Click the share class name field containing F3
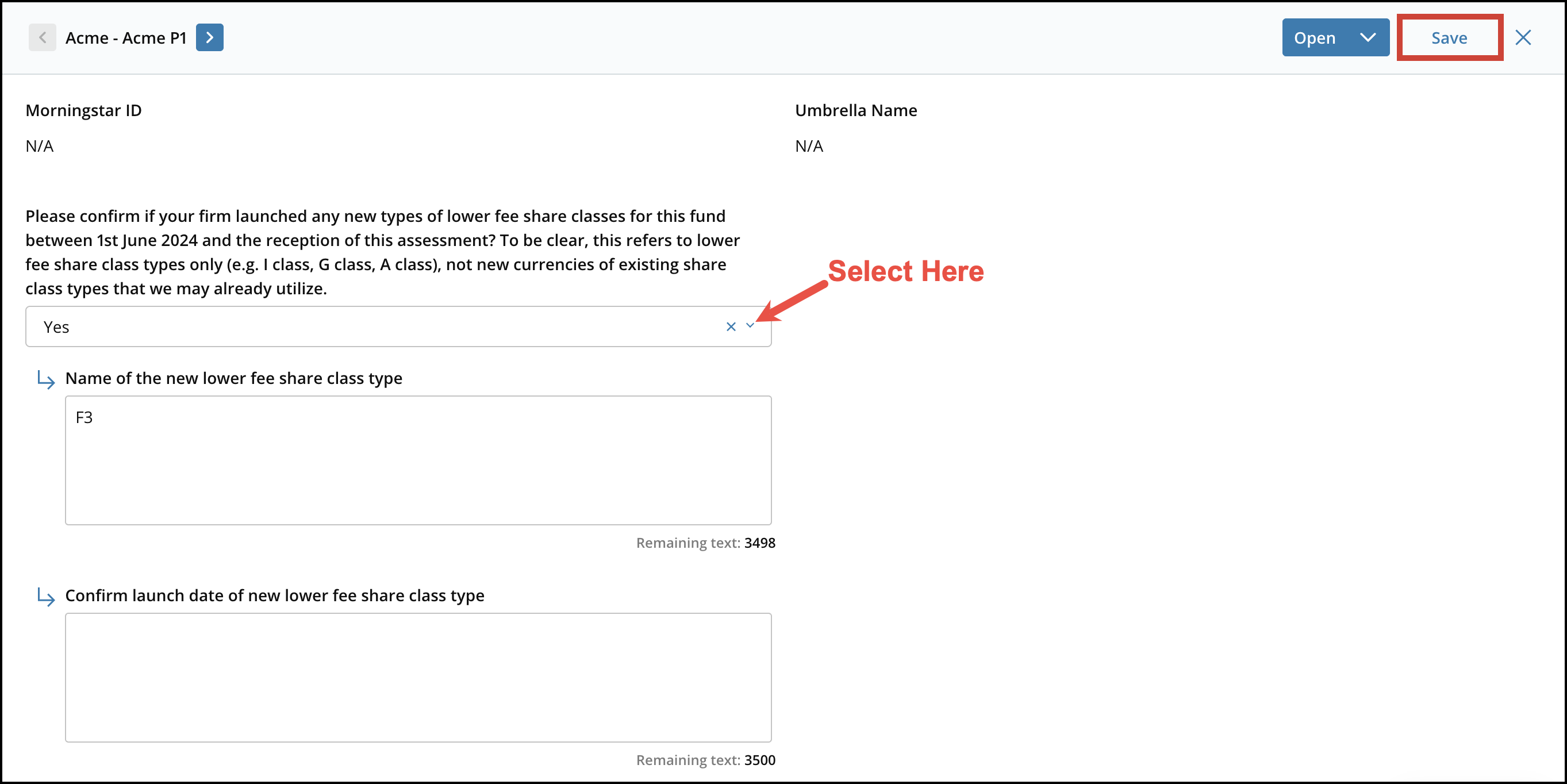1567x784 pixels. tap(418, 460)
